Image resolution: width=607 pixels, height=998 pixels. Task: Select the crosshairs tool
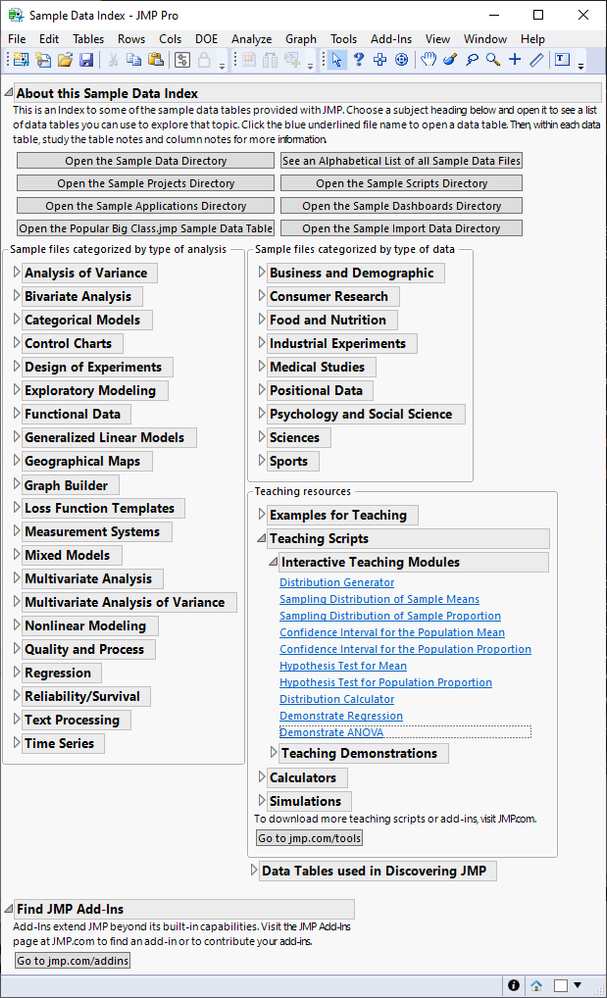[515, 60]
